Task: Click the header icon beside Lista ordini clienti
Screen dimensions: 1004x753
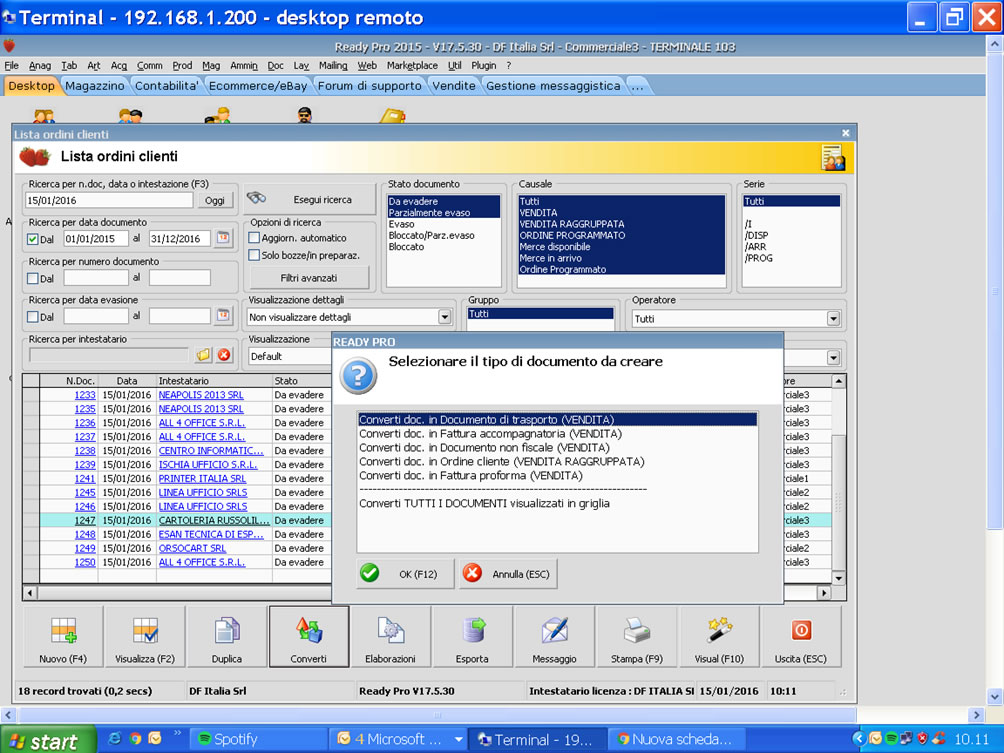Action: click(833, 158)
